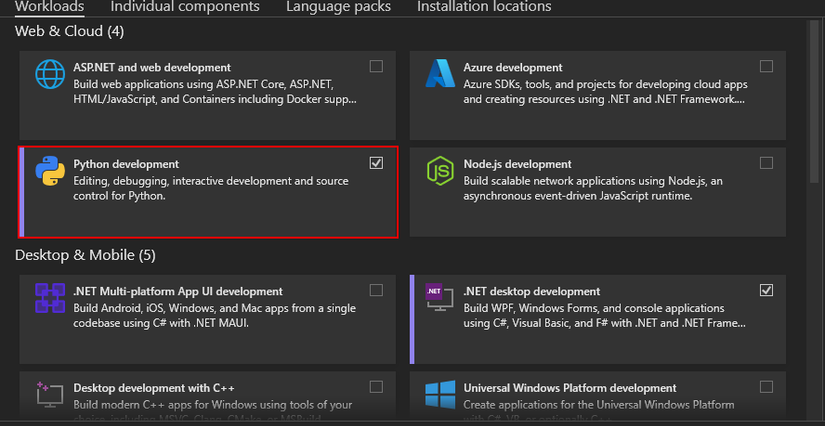
Task: Click the .NET desktop development monitor icon
Action: click(x=439, y=298)
